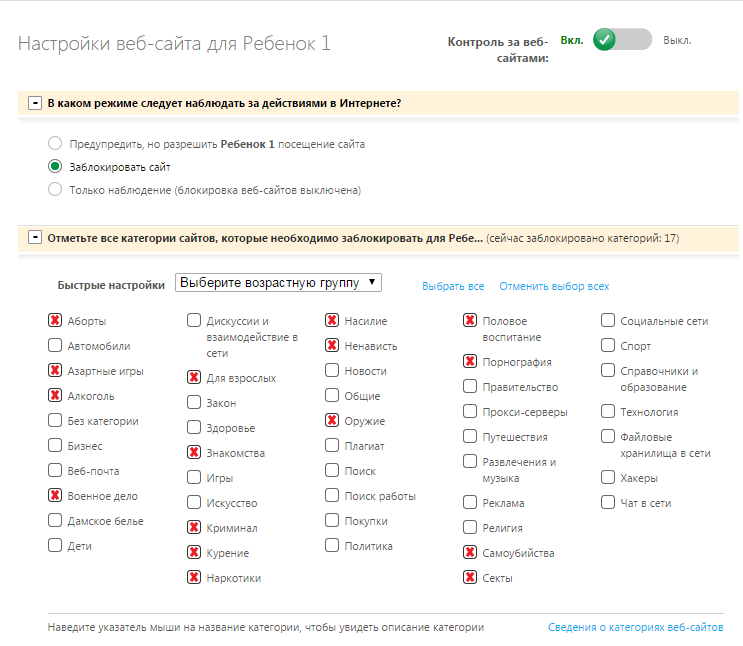Check the Социальные сети category checkbox

click(x=608, y=321)
